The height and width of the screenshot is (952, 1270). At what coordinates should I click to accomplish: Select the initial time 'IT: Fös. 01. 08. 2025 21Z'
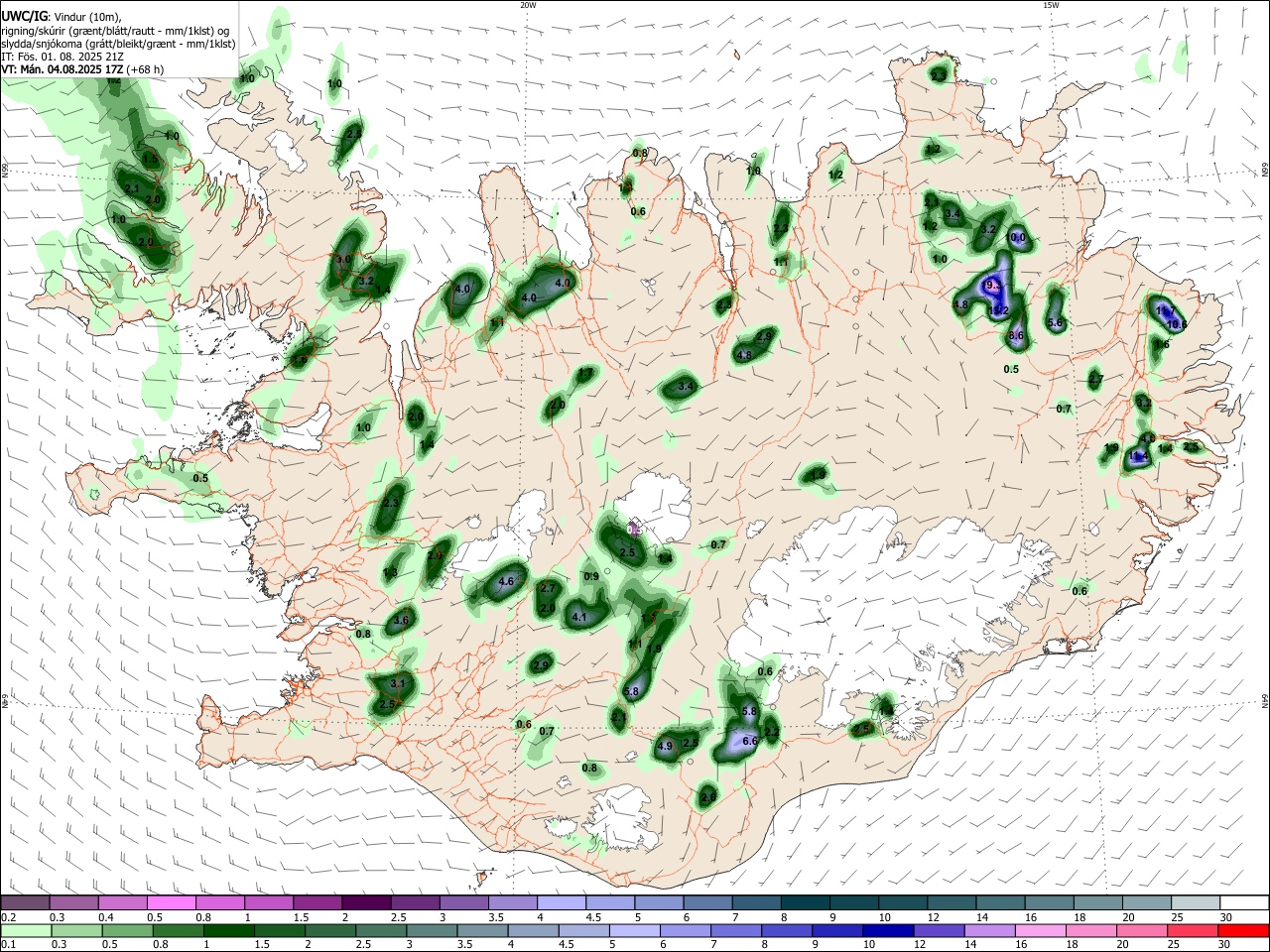(63, 57)
